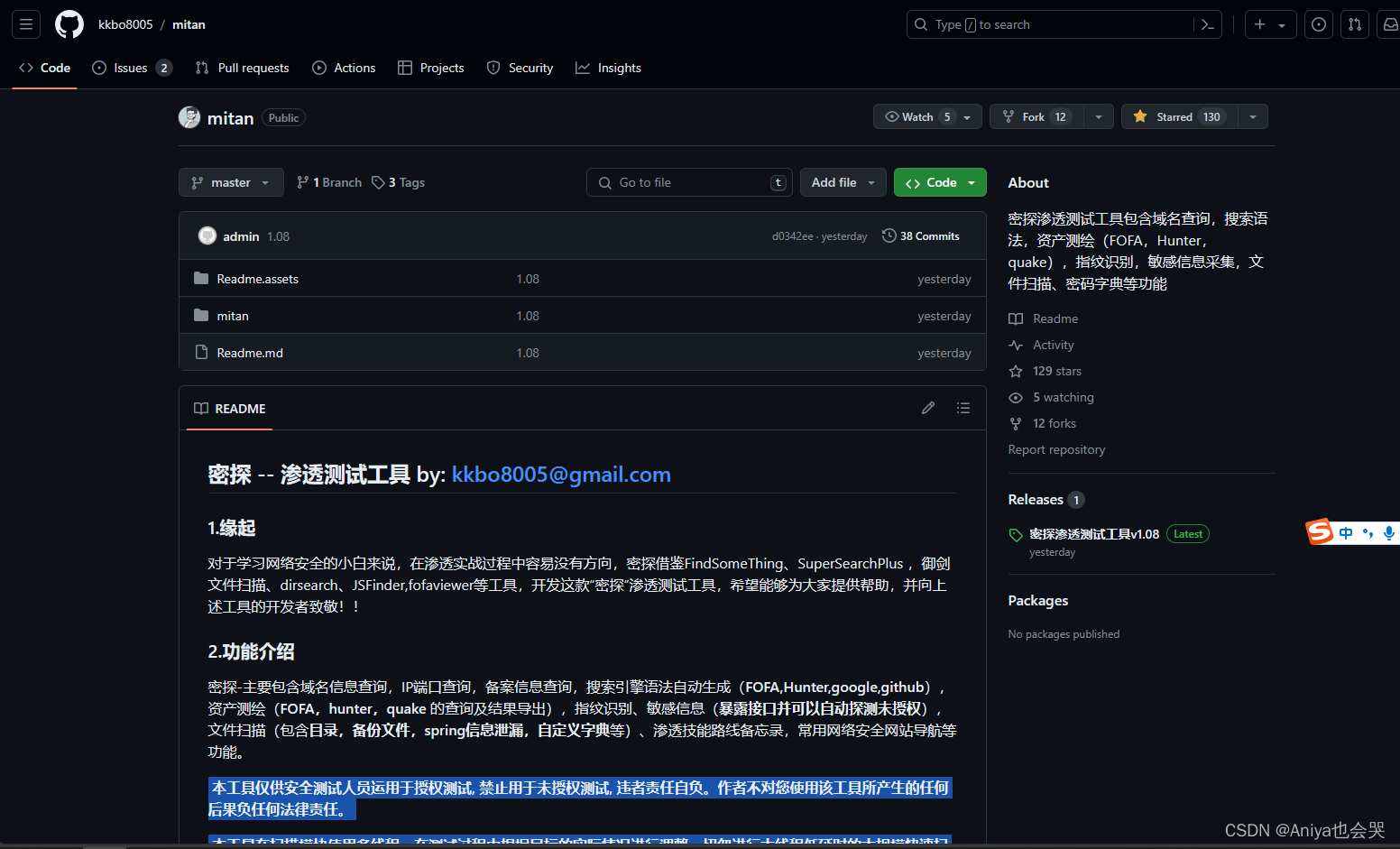1400x849 pixels.
Task: Expand the Fork options dropdown arrow
Action: coord(1098,116)
